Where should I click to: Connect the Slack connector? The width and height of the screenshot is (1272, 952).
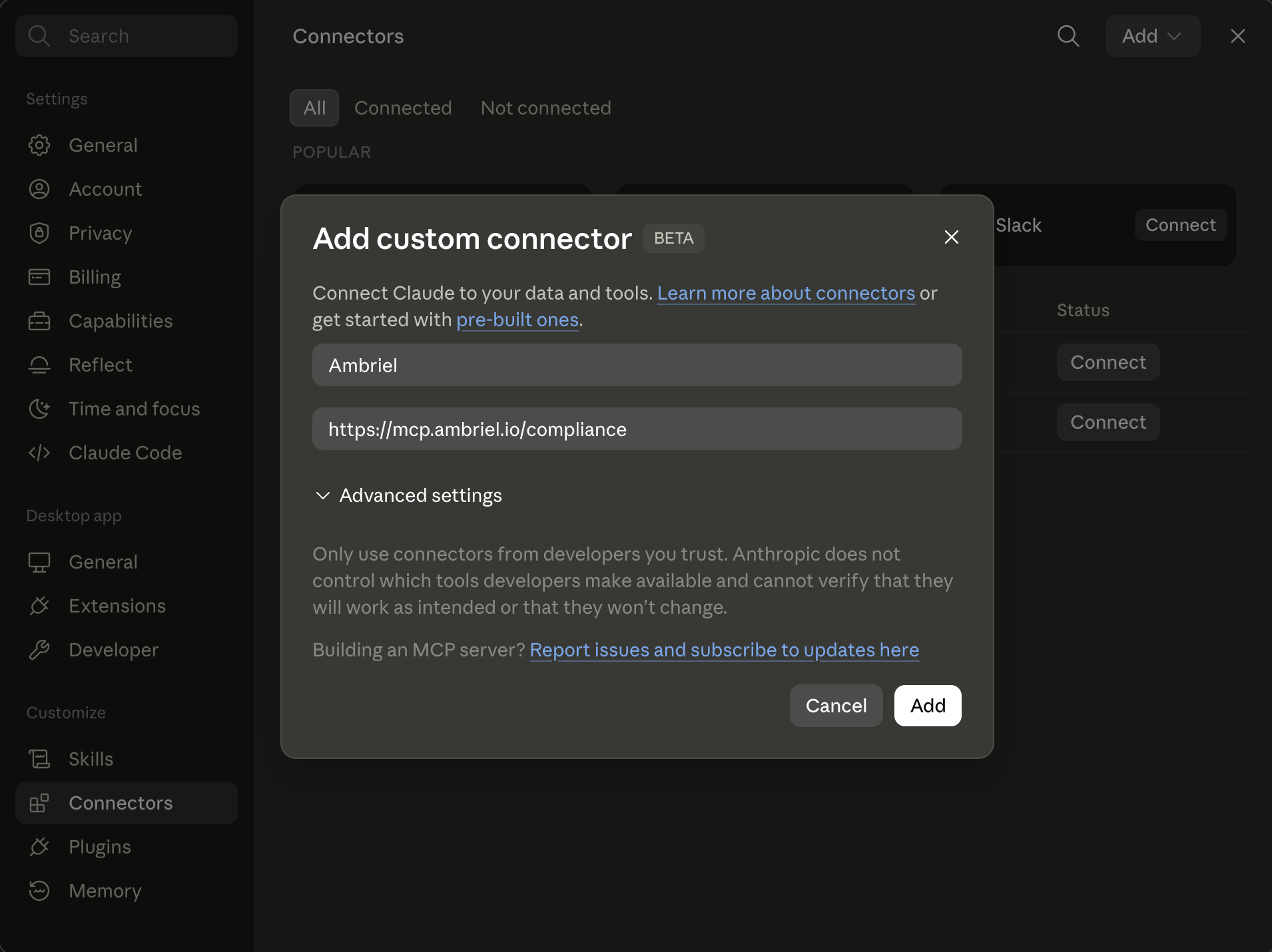tap(1181, 225)
